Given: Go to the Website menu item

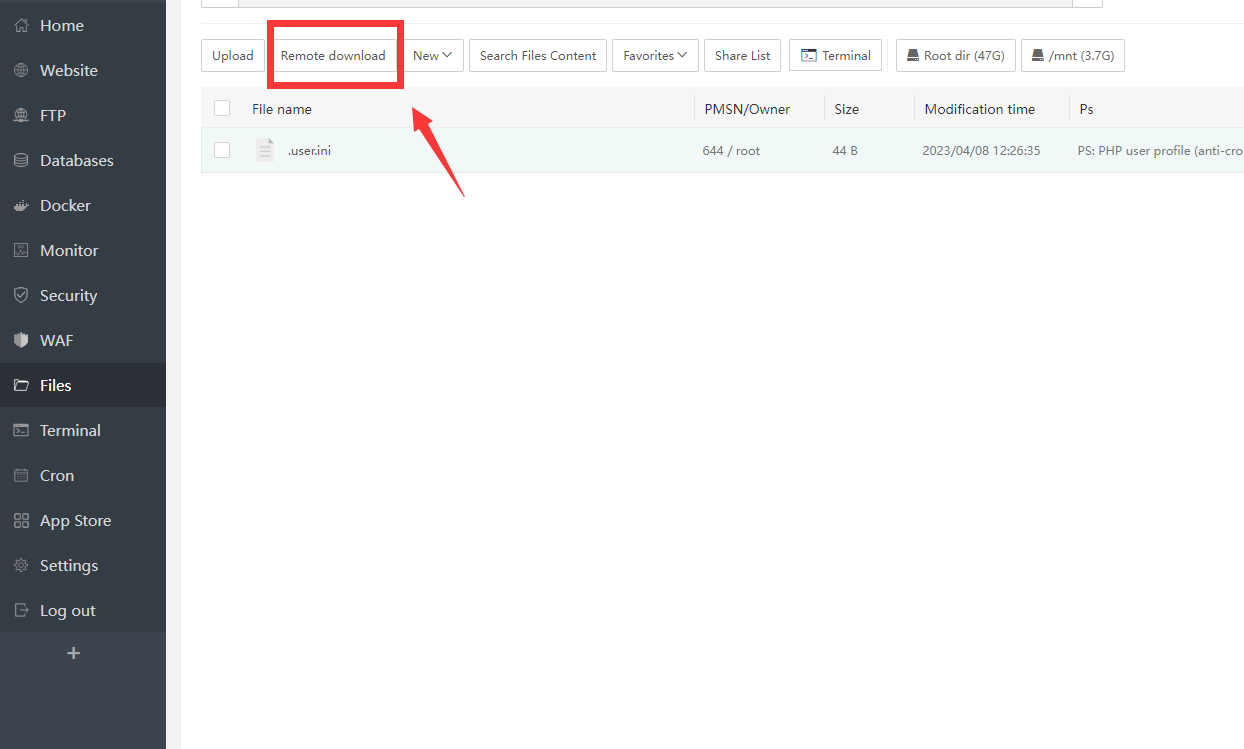Looking at the screenshot, I should pos(68,71).
